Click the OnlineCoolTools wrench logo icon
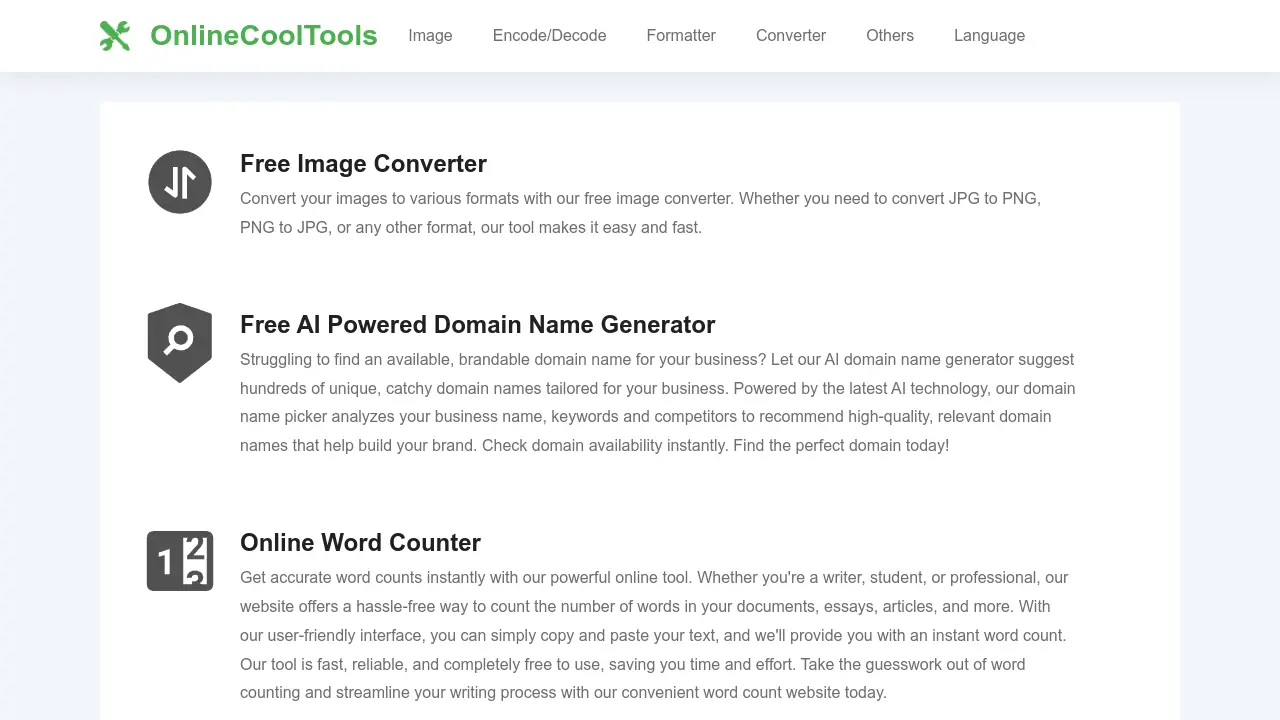The image size is (1280, 720). [115, 36]
